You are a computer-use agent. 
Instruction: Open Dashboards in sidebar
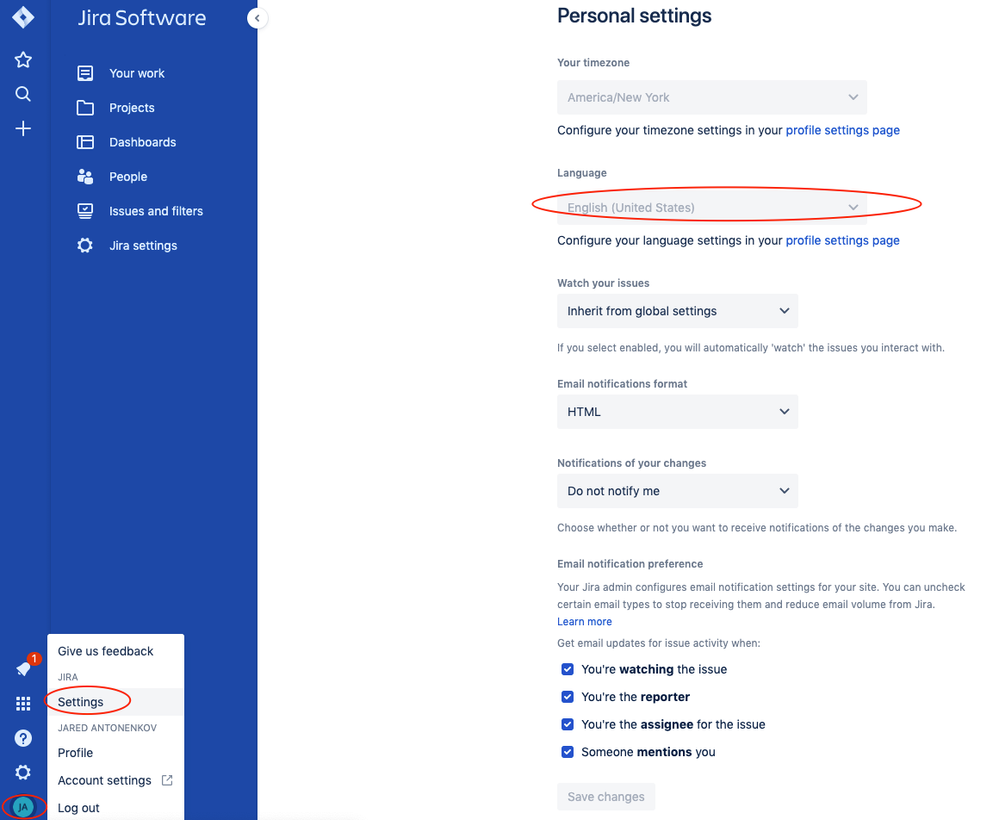142,142
